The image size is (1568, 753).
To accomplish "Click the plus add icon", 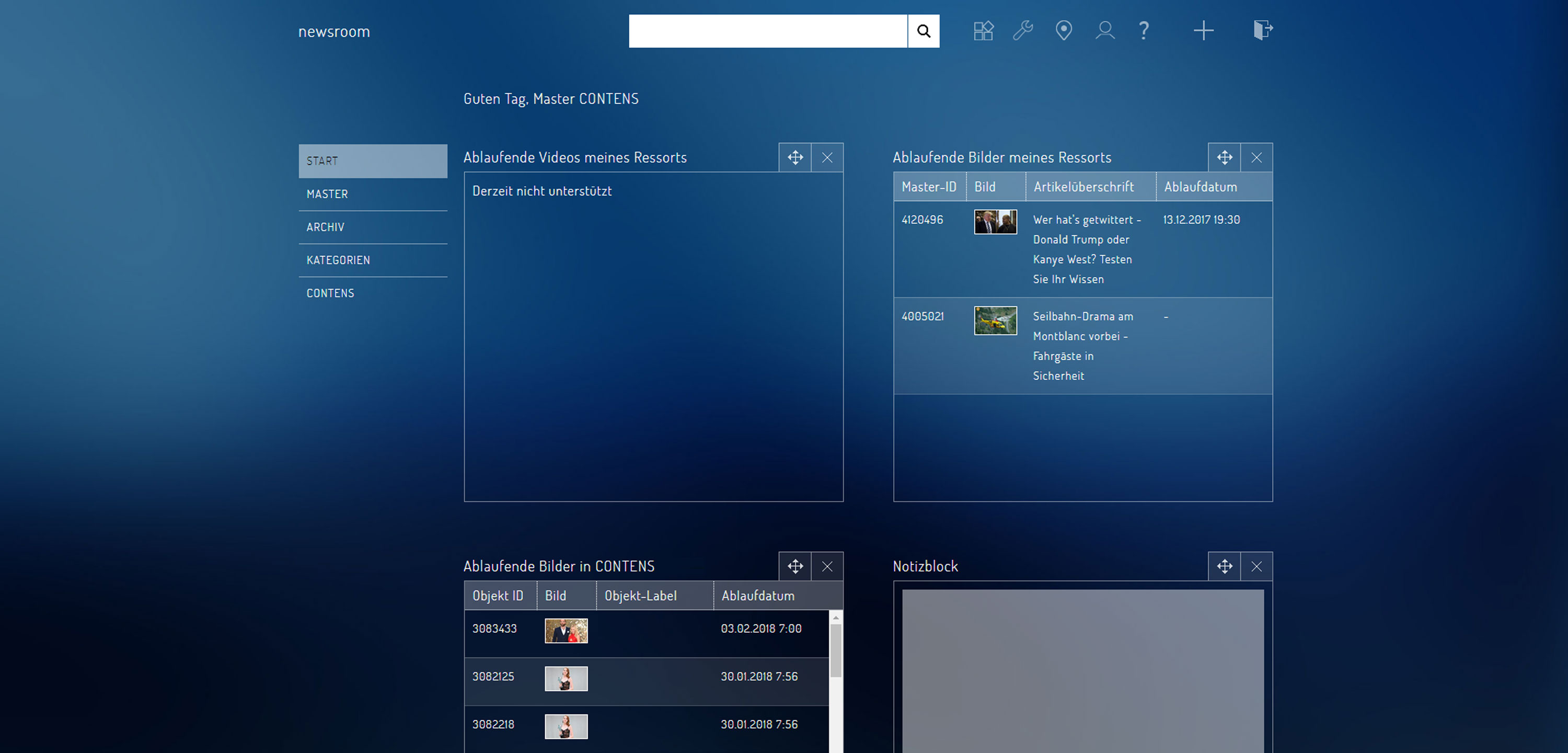I will [x=1203, y=30].
